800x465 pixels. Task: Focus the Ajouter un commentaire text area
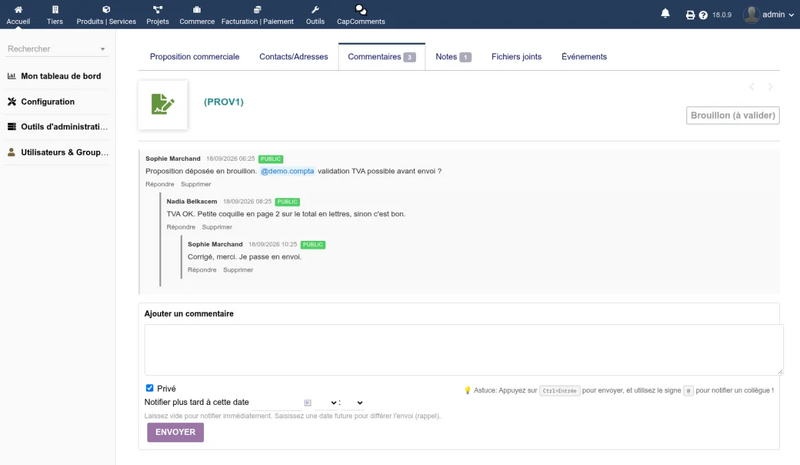pyautogui.click(x=464, y=350)
